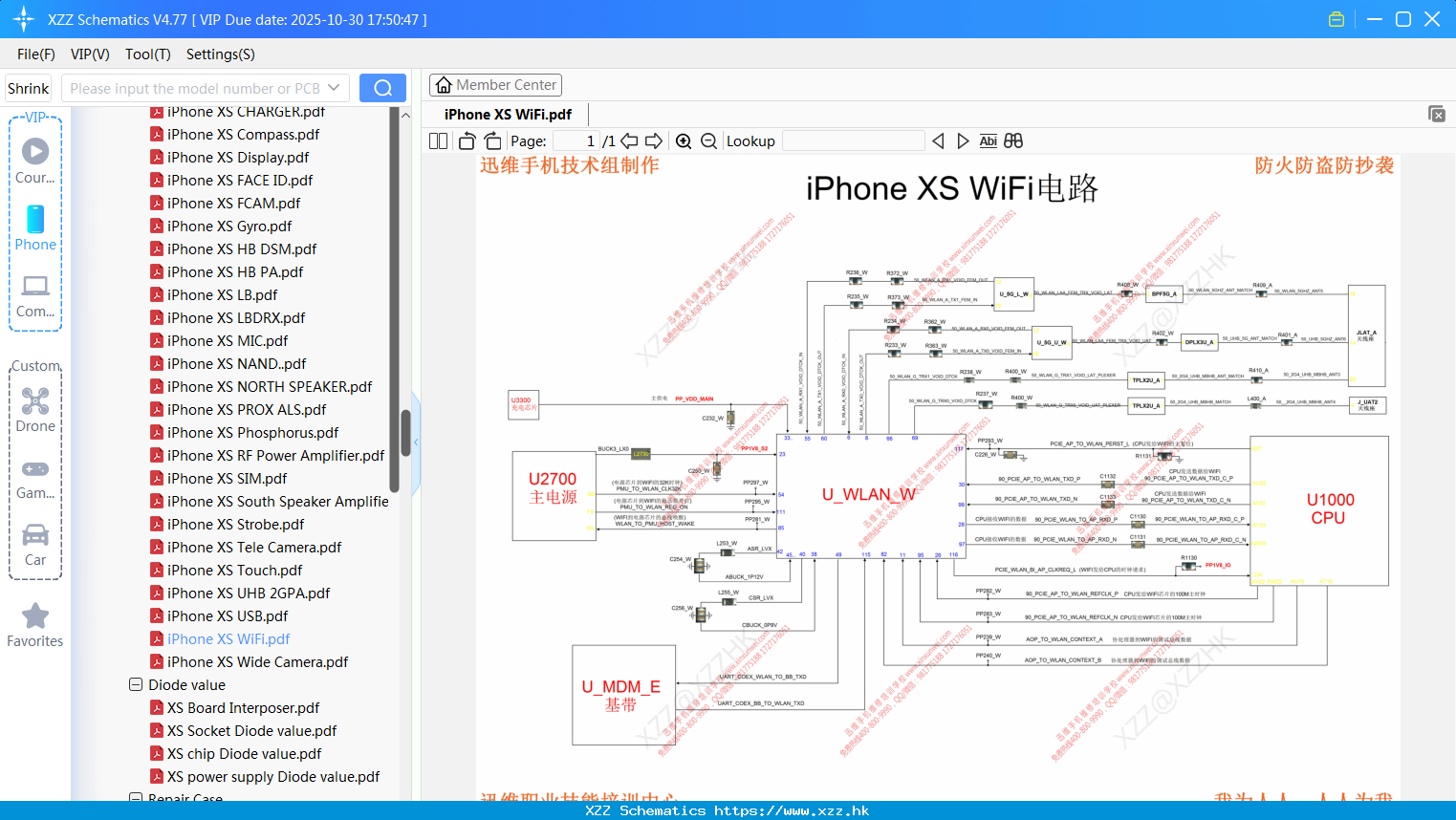Open Favorites star icon

click(x=35, y=615)
